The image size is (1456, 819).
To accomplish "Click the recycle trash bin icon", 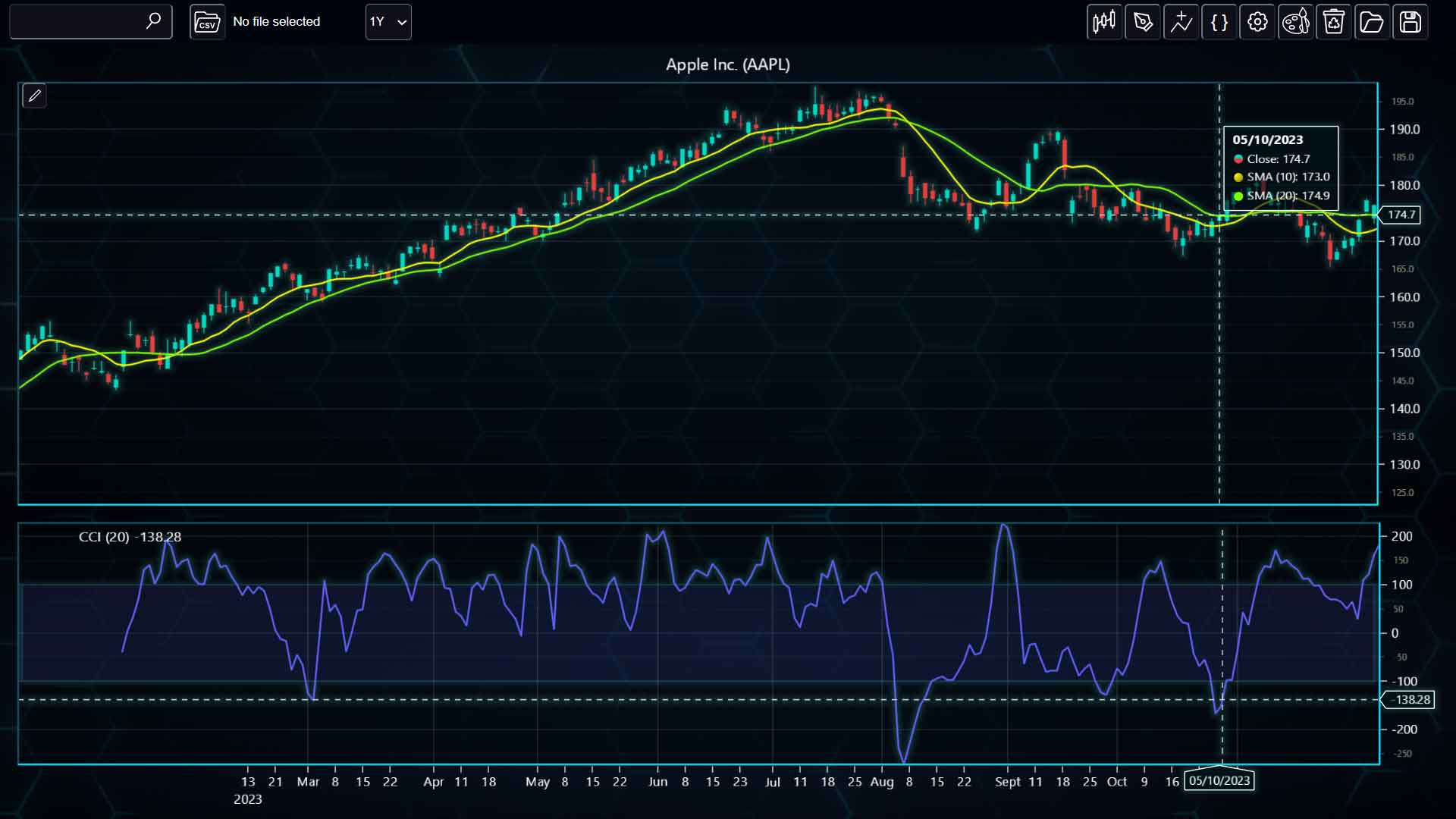I will click(1334, 22).
